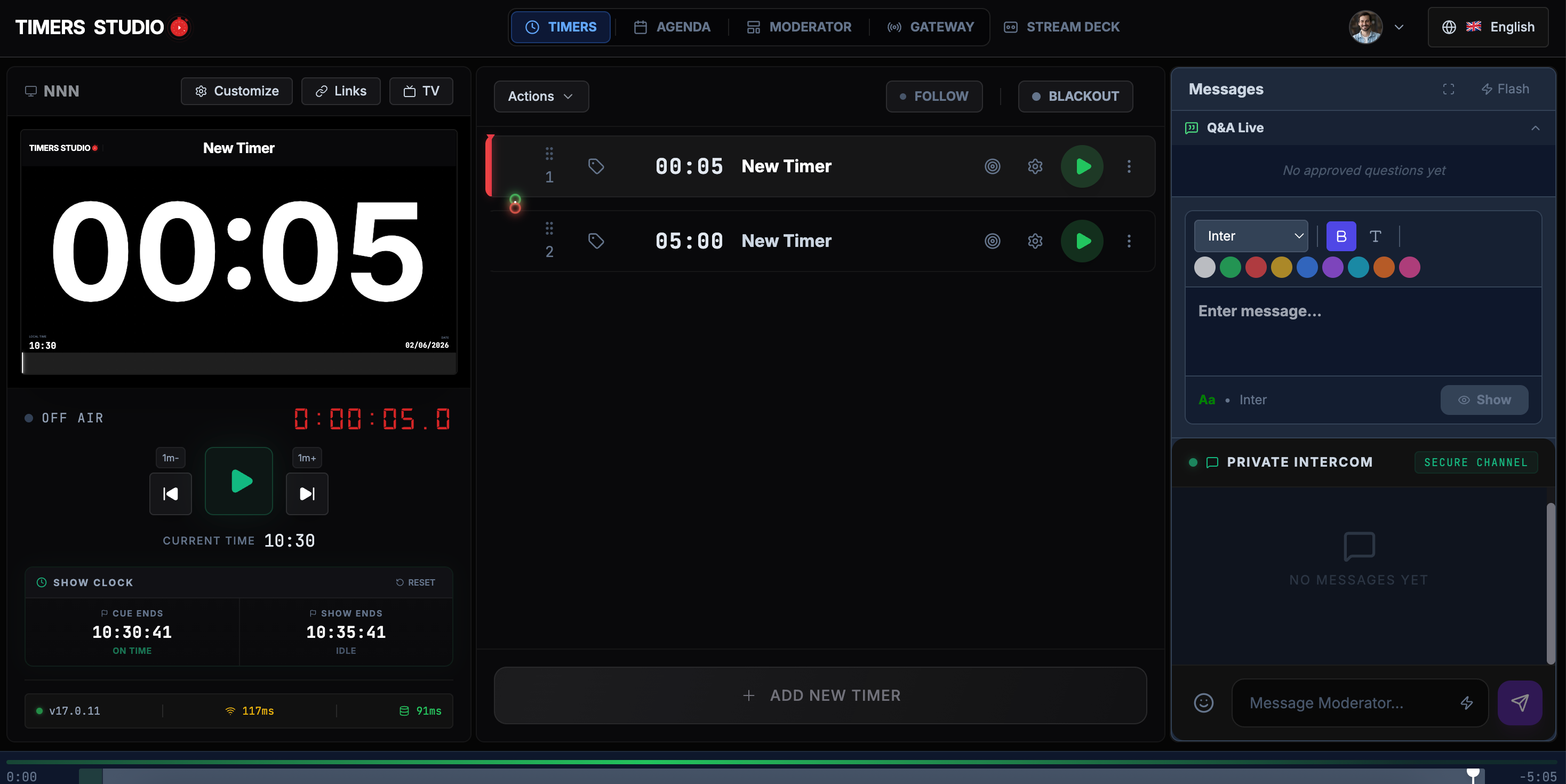Click the lightning icon in moderator input
Screen dimensions: 1566x784
pyautogui.click(x=1466, y=702)
